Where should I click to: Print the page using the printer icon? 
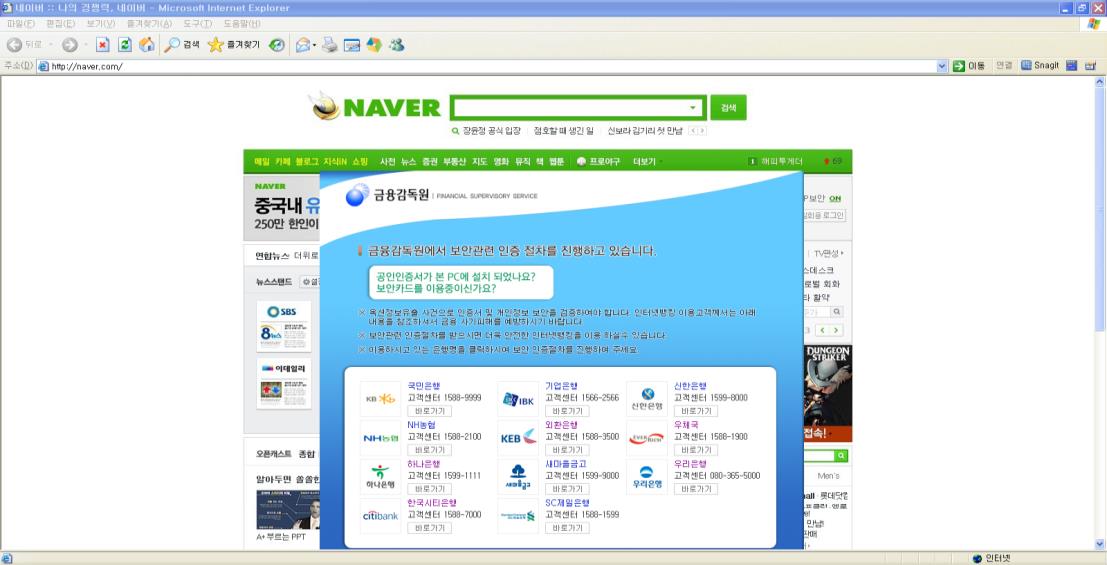(329, 44)
